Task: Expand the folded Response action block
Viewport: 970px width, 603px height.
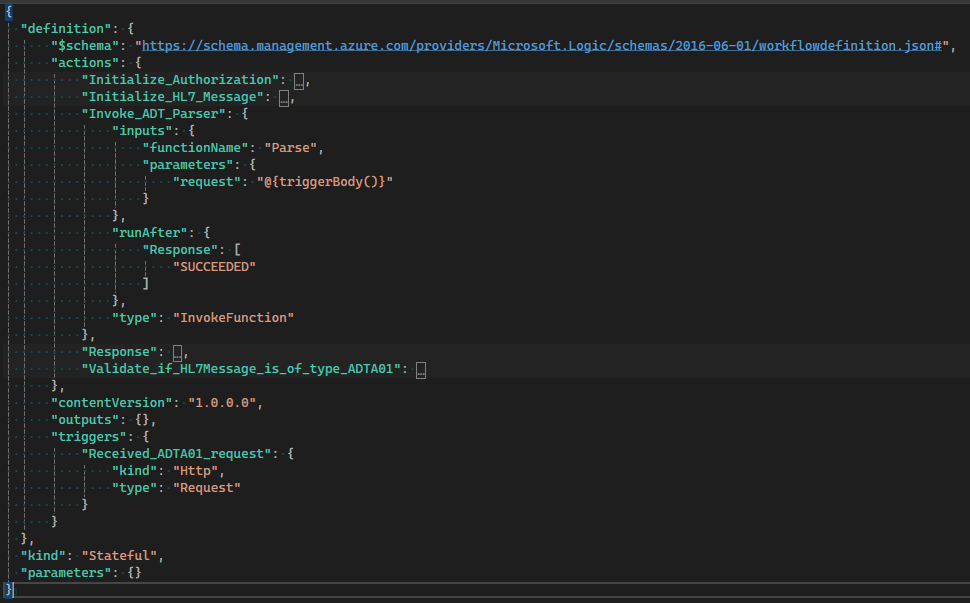Action: [178, 353]
